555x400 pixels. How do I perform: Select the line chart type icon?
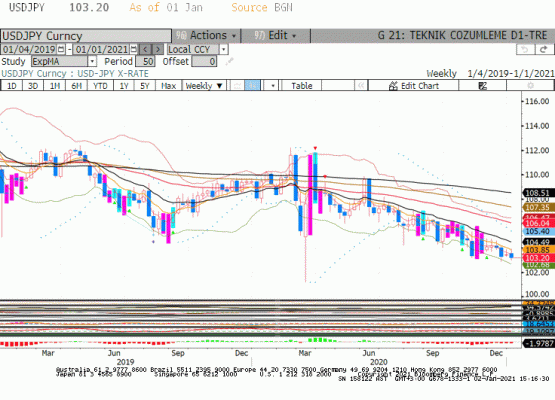(x=238, y=86)
